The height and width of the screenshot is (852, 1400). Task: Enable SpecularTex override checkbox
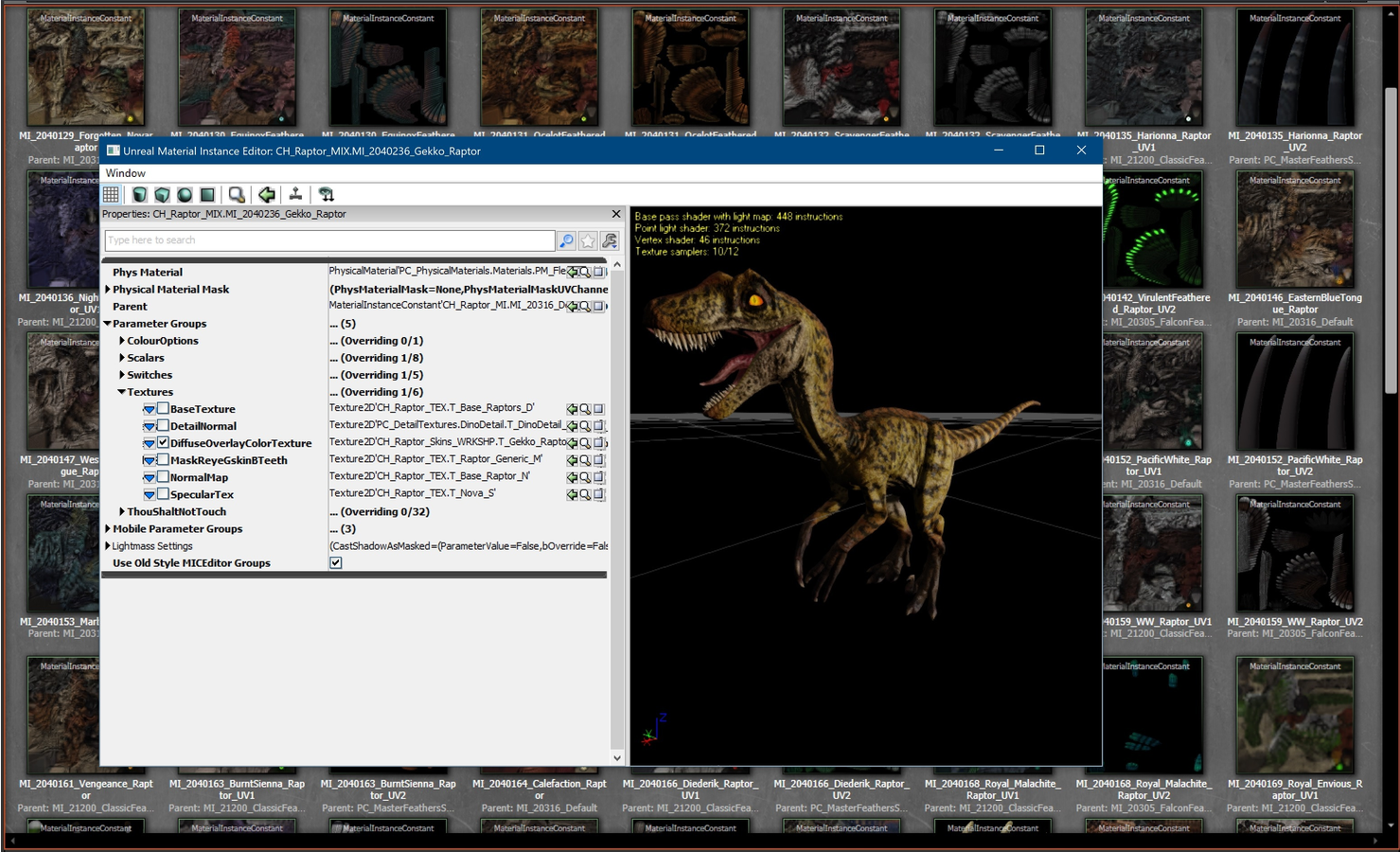click(163, 494)
